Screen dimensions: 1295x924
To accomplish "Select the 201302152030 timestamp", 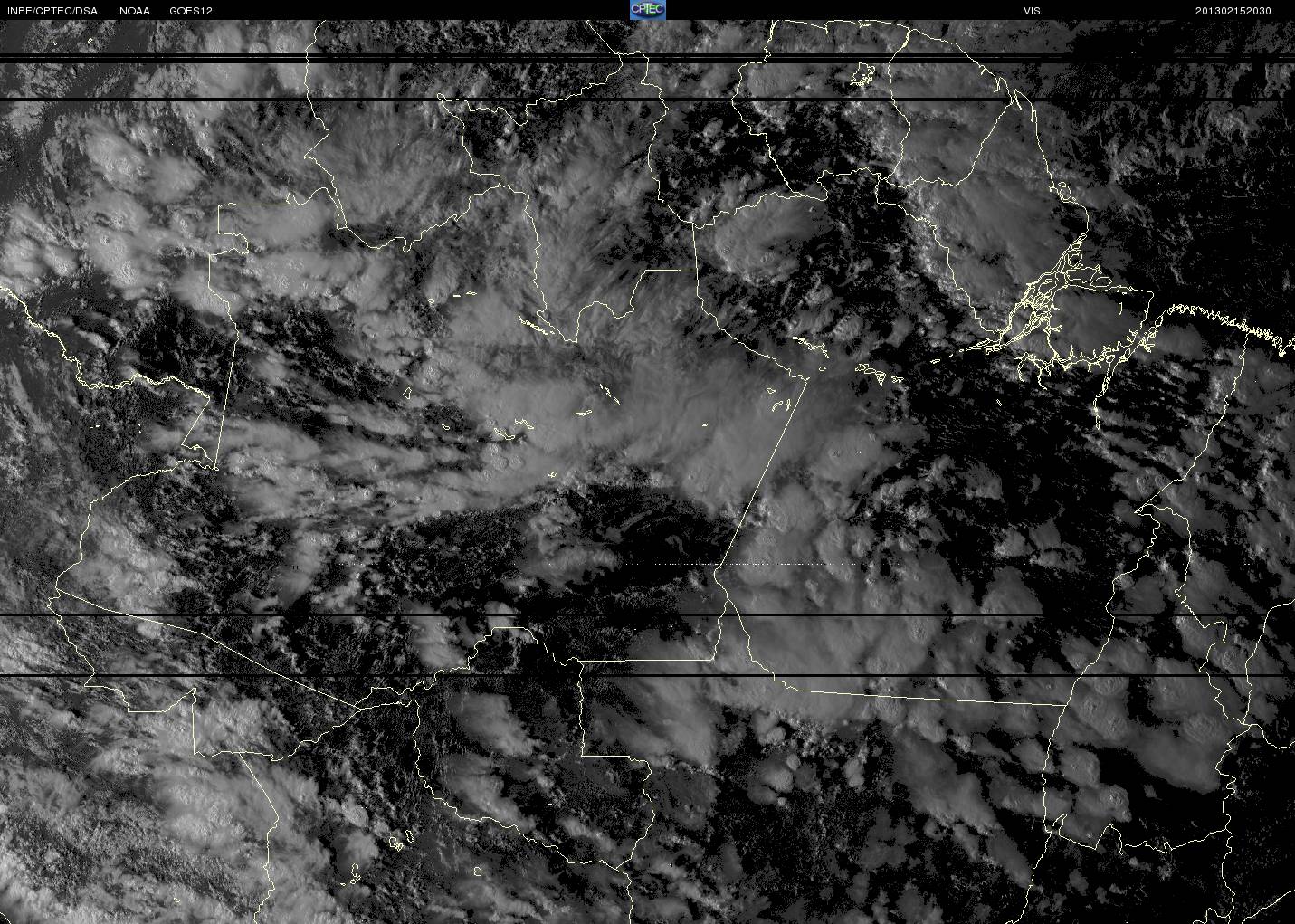I will coord(1233,11).
